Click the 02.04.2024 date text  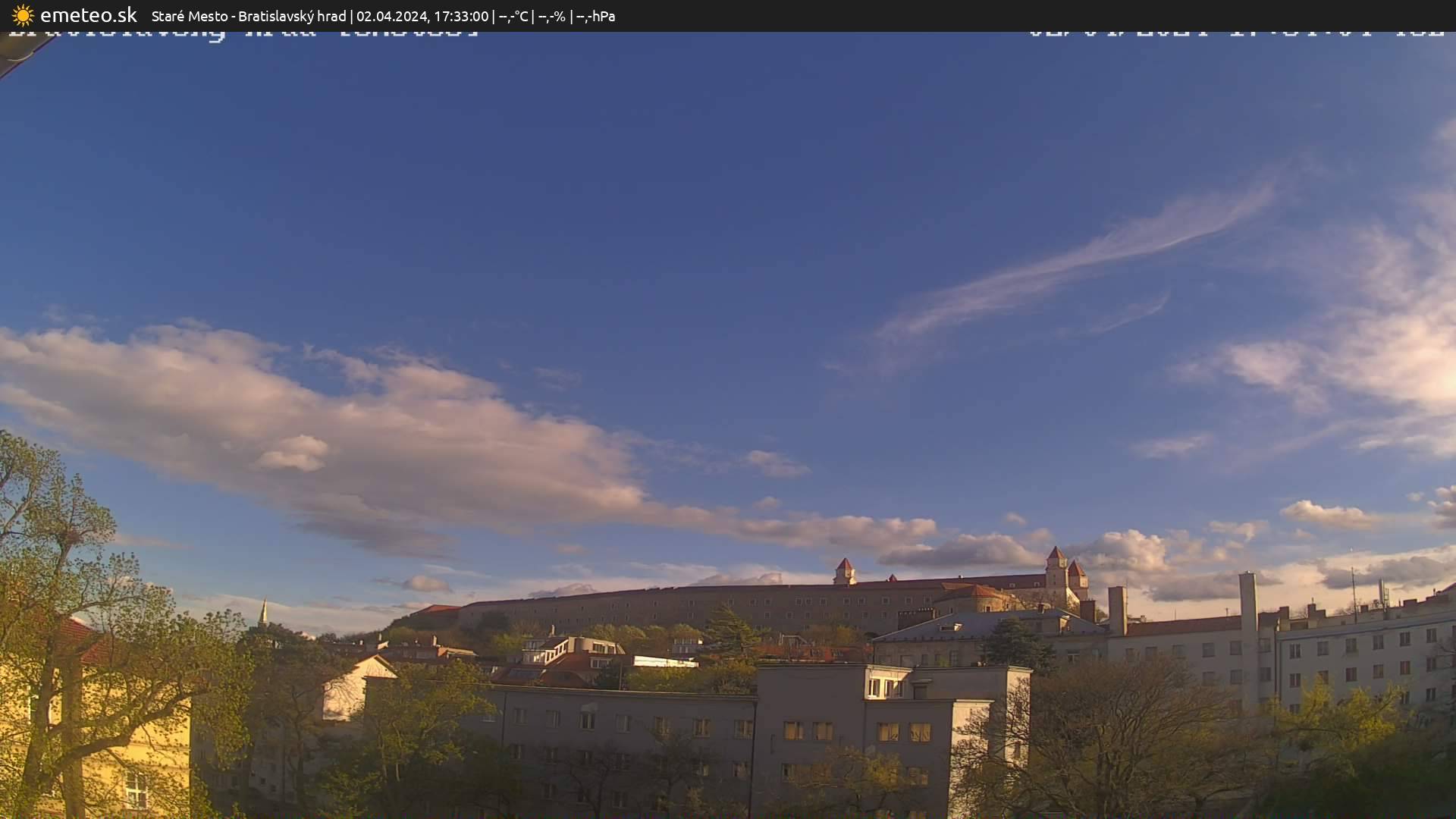click(x=391, y=15)
